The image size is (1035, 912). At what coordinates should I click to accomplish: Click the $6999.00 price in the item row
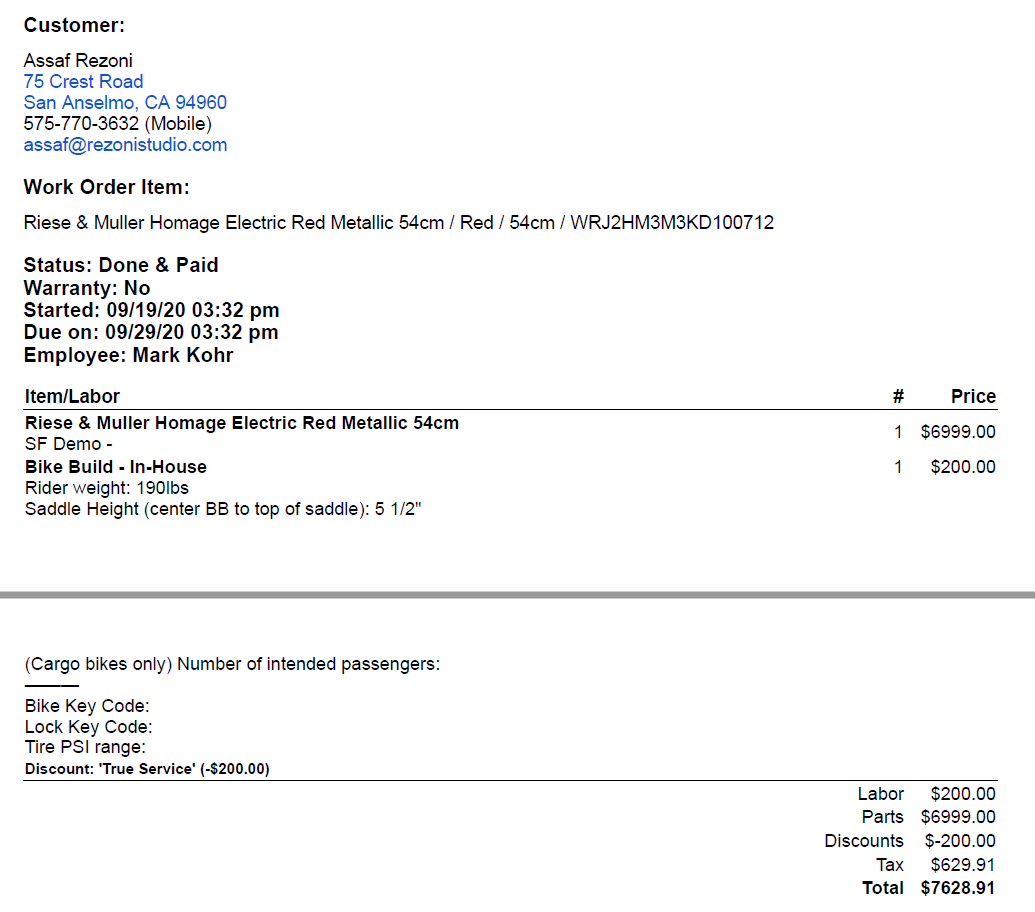click(x=958, y=432)
